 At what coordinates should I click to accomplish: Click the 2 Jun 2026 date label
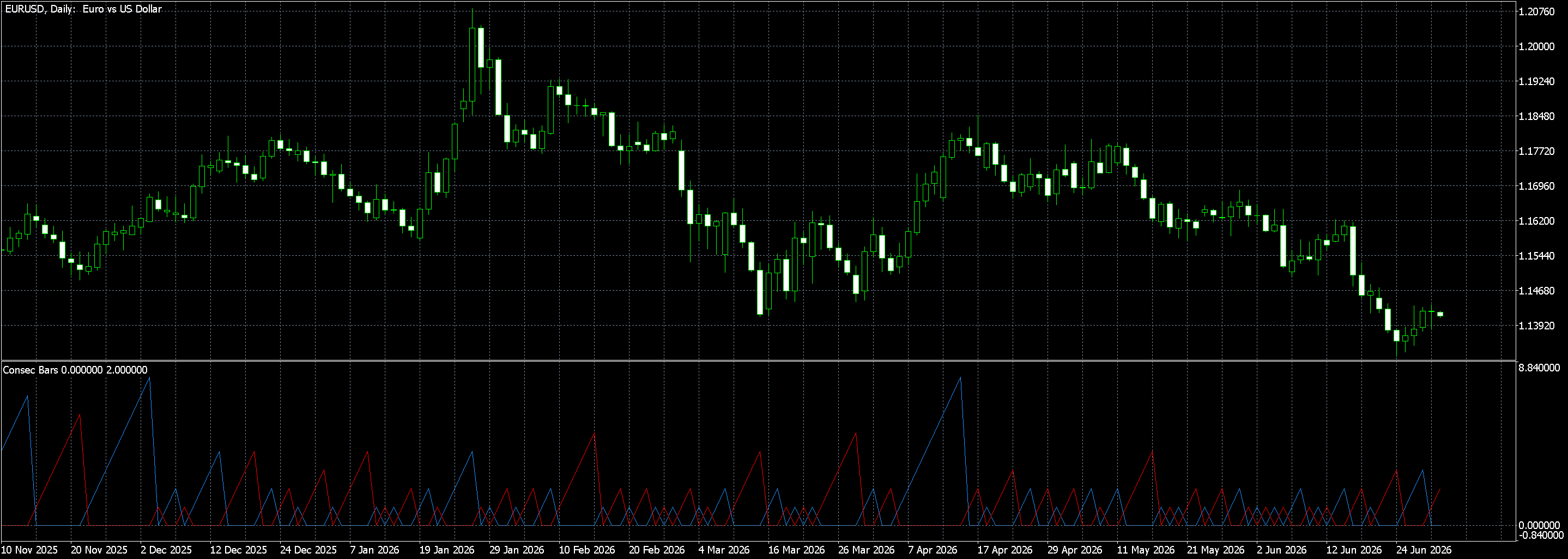pos(1281,550)
